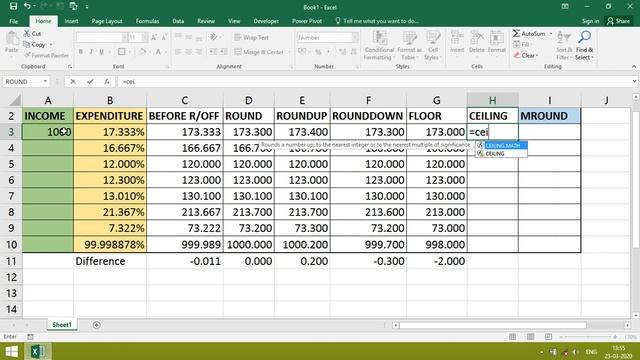Choose CEILING from autocomplete list

(502, 153)
